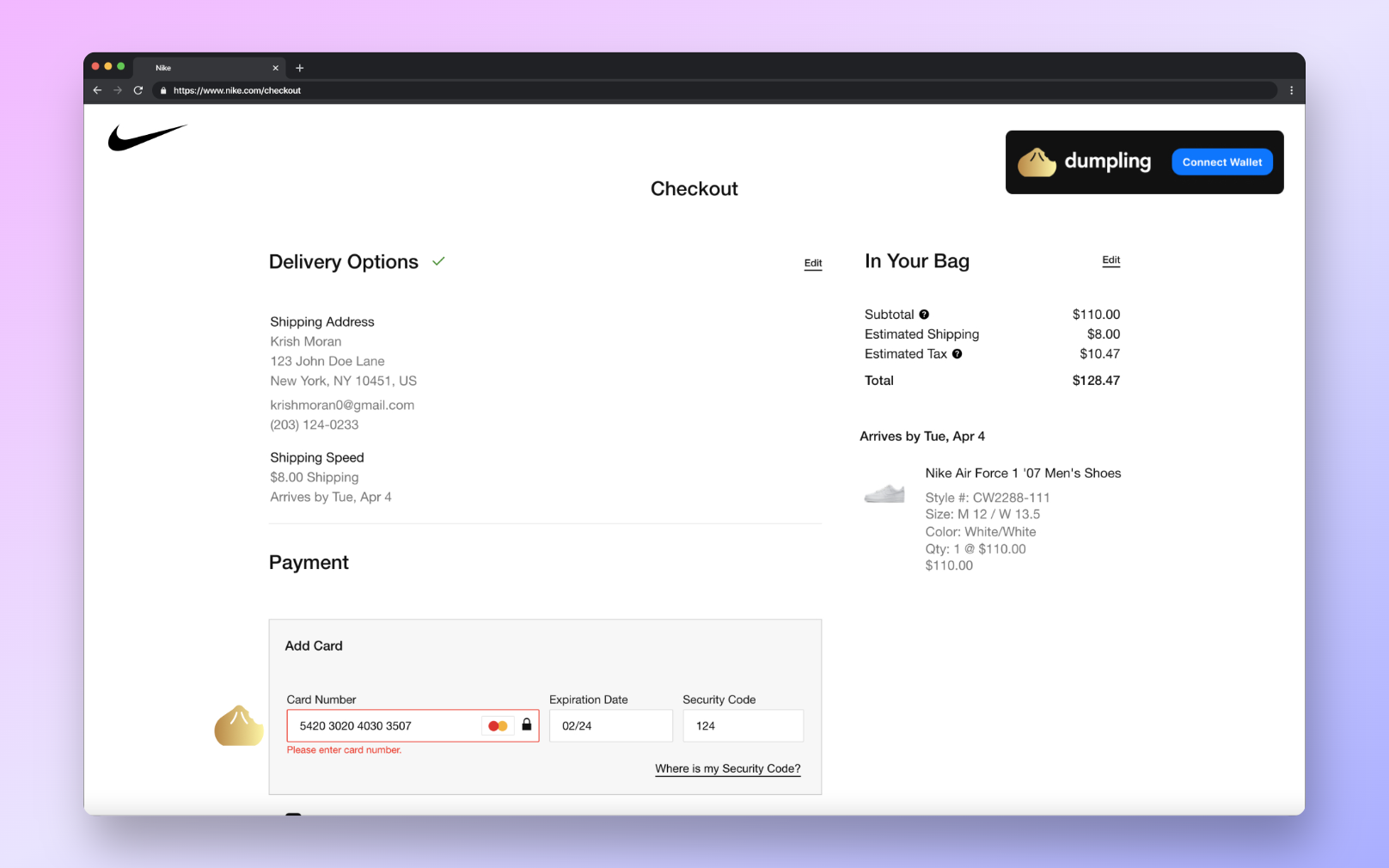
Task: Click the Total $128.47 amount
Action: tap(1096, 381)
